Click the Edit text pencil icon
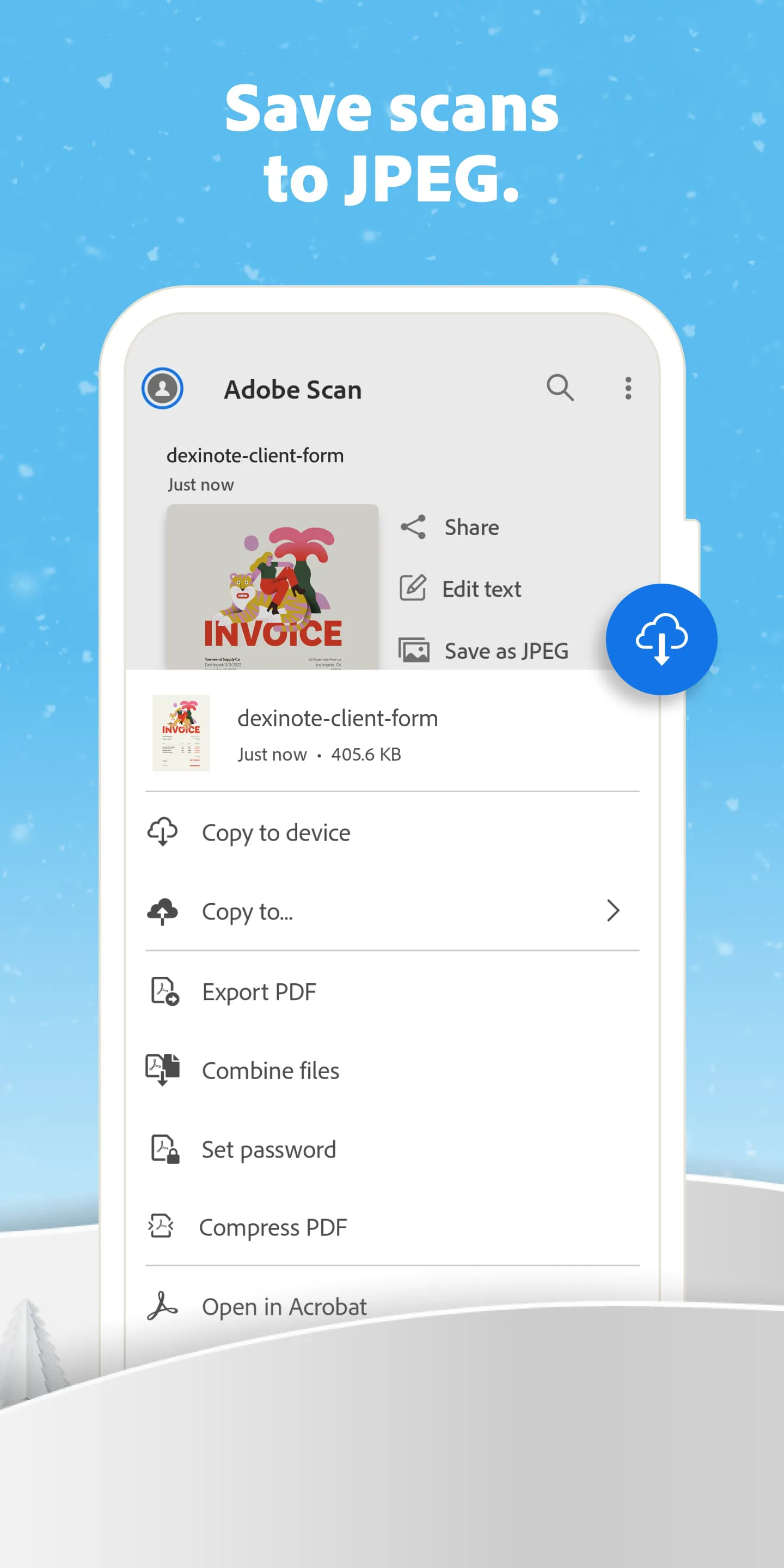 (413, 588)
